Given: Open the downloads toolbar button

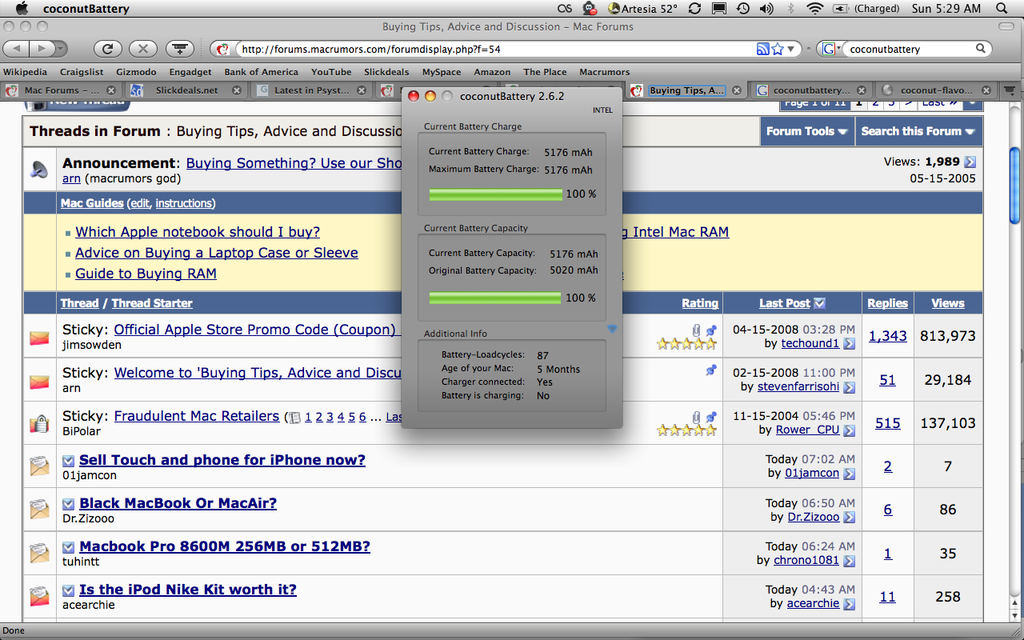Looking at the screenshot, I should (180, 48).
